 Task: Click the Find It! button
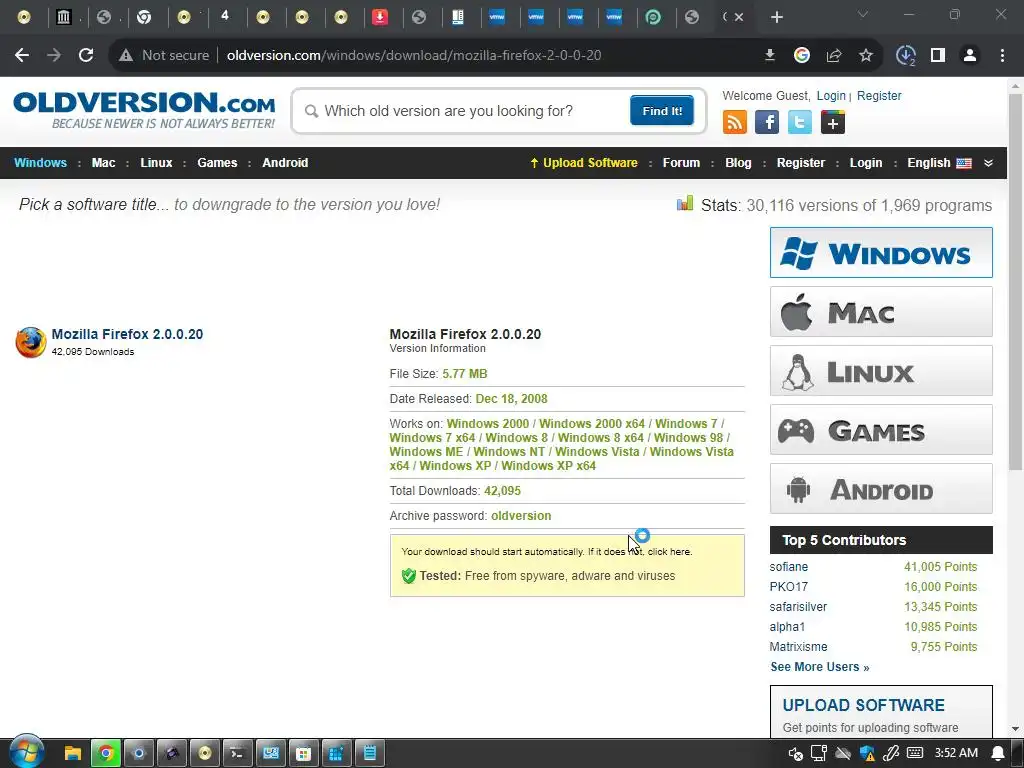coord(662,110)
